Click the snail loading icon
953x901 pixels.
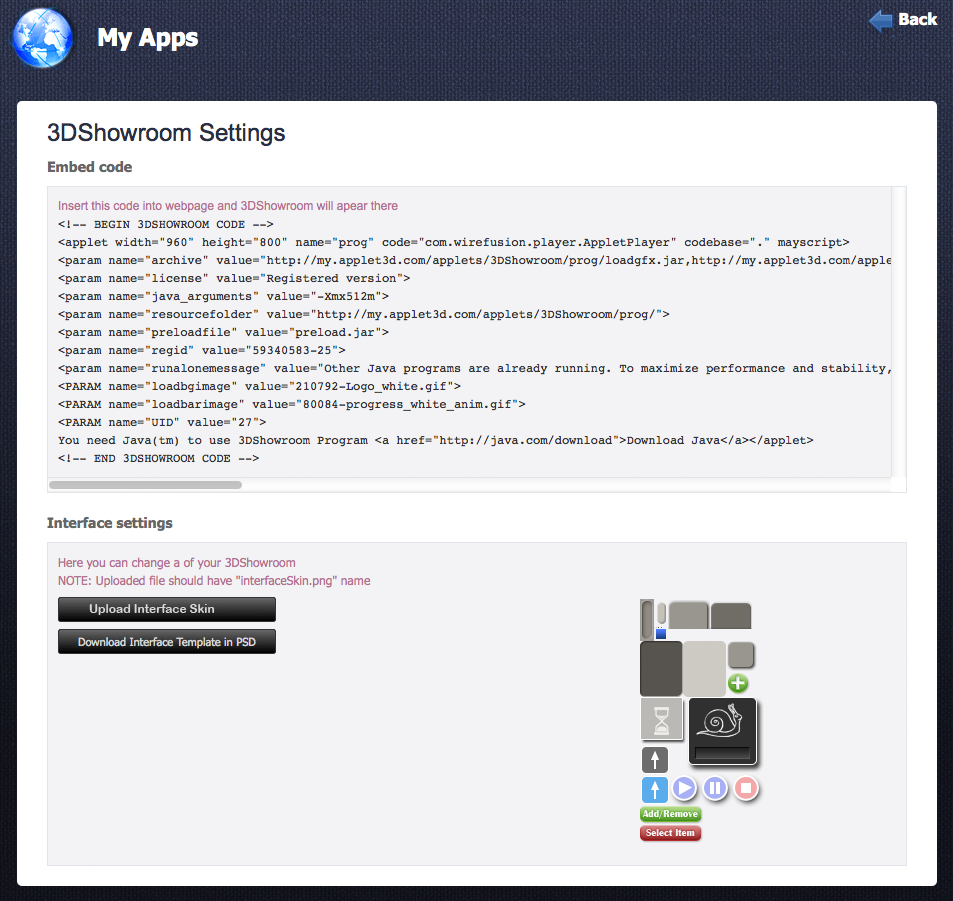coord(722,721)
